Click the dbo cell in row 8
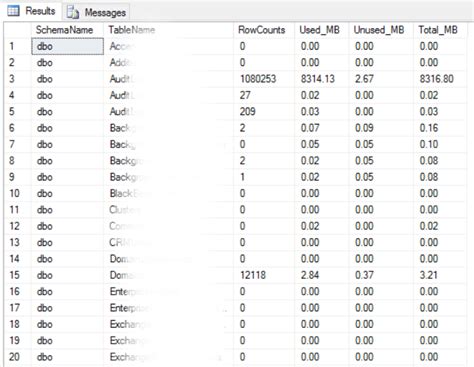The height and width of the screenshot is (367, 474). pos(67,160)
